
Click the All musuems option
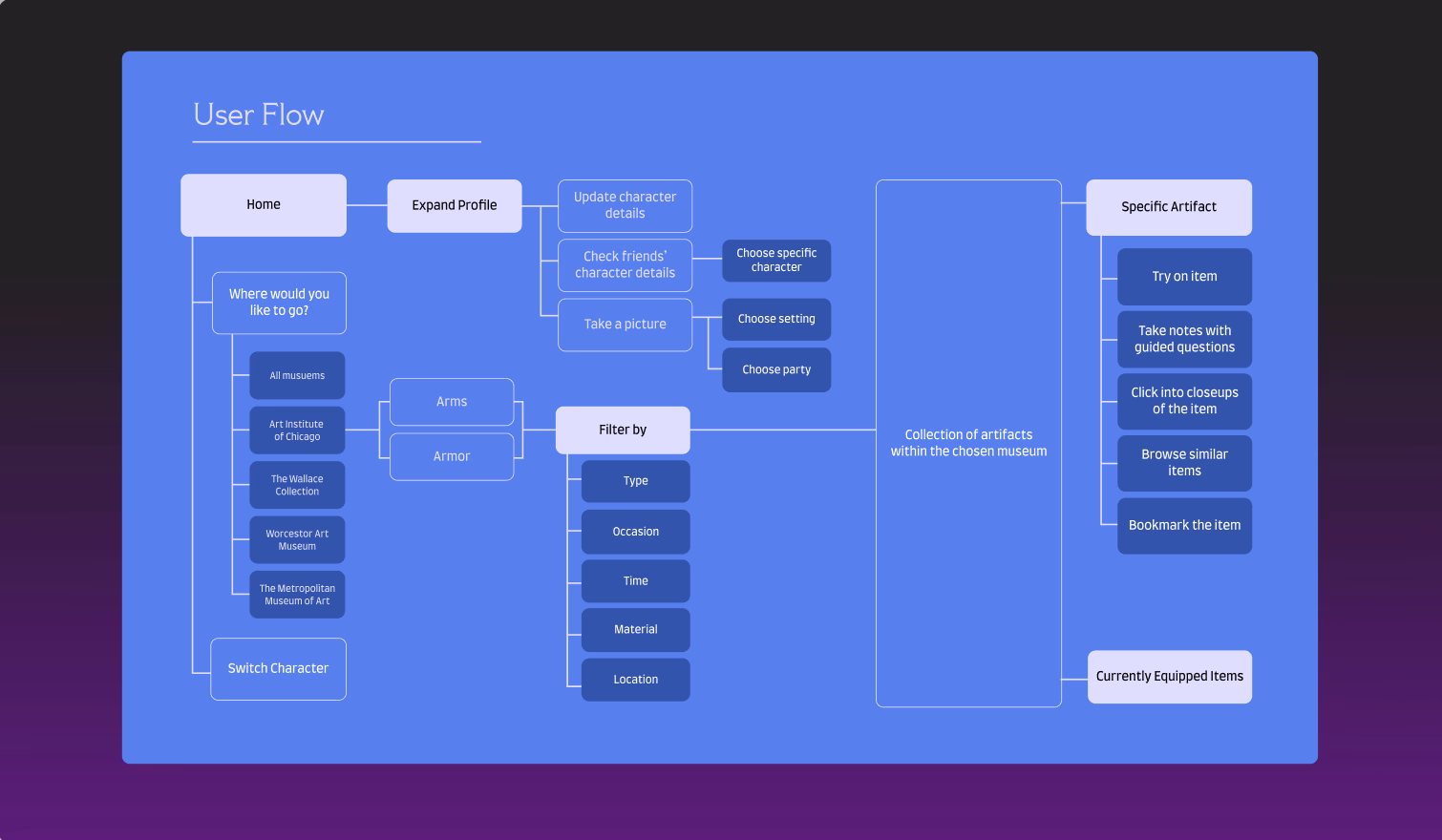click(x=297, y=375)
